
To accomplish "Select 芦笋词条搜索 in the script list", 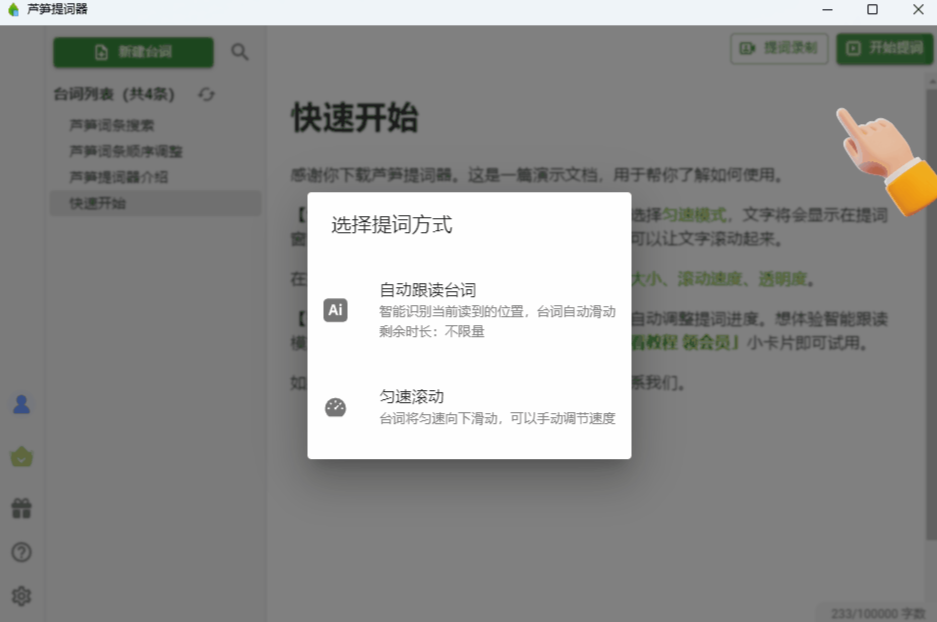I will click(x=112, y=126).
